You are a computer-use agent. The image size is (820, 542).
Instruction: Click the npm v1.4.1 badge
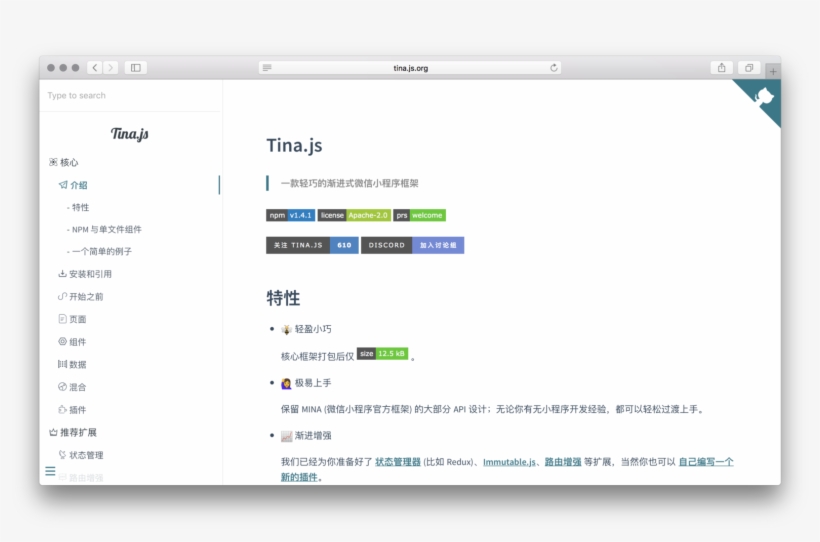coord(291,215)
